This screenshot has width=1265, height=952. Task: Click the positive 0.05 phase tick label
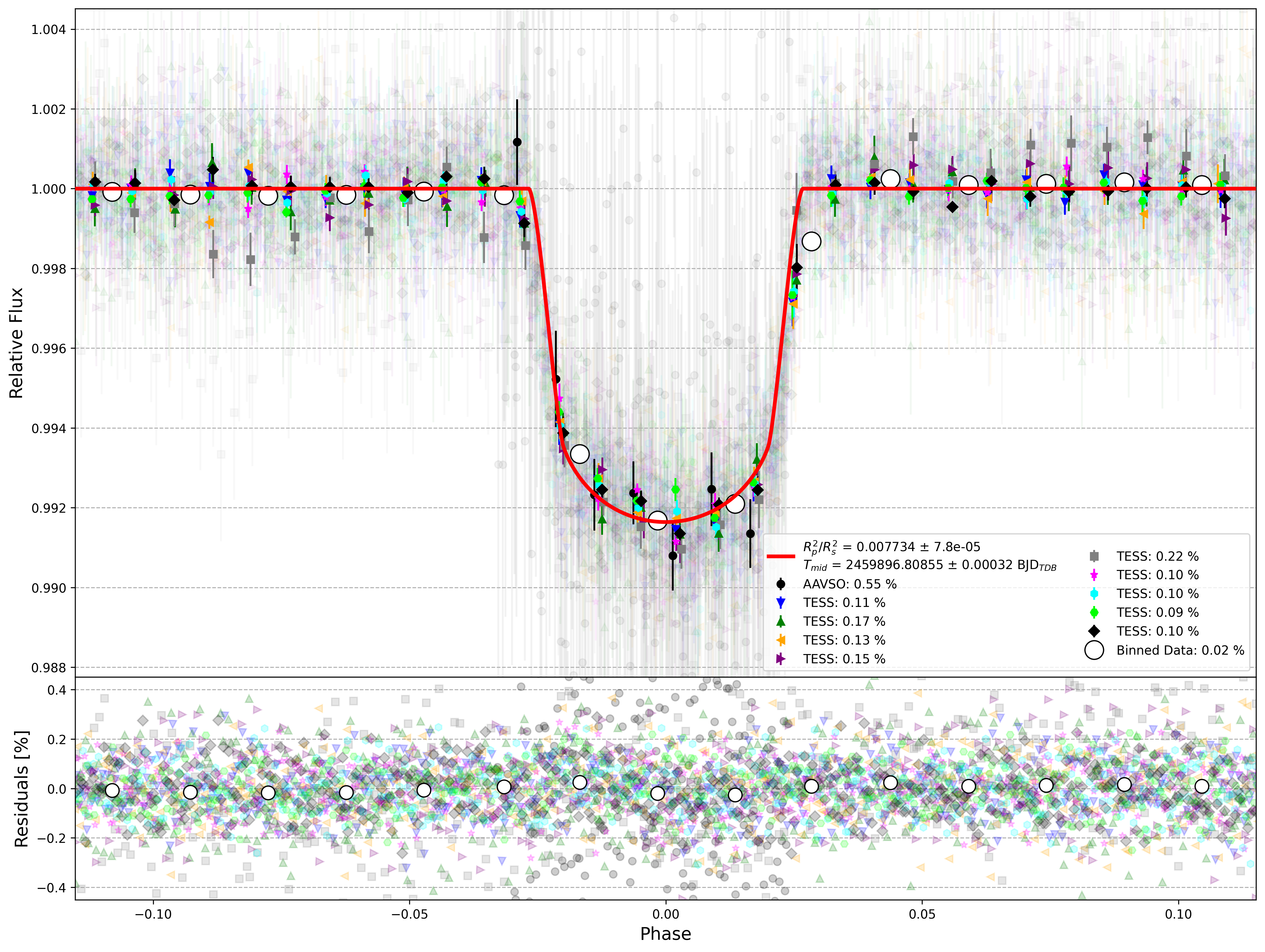(x=922, y=914)
